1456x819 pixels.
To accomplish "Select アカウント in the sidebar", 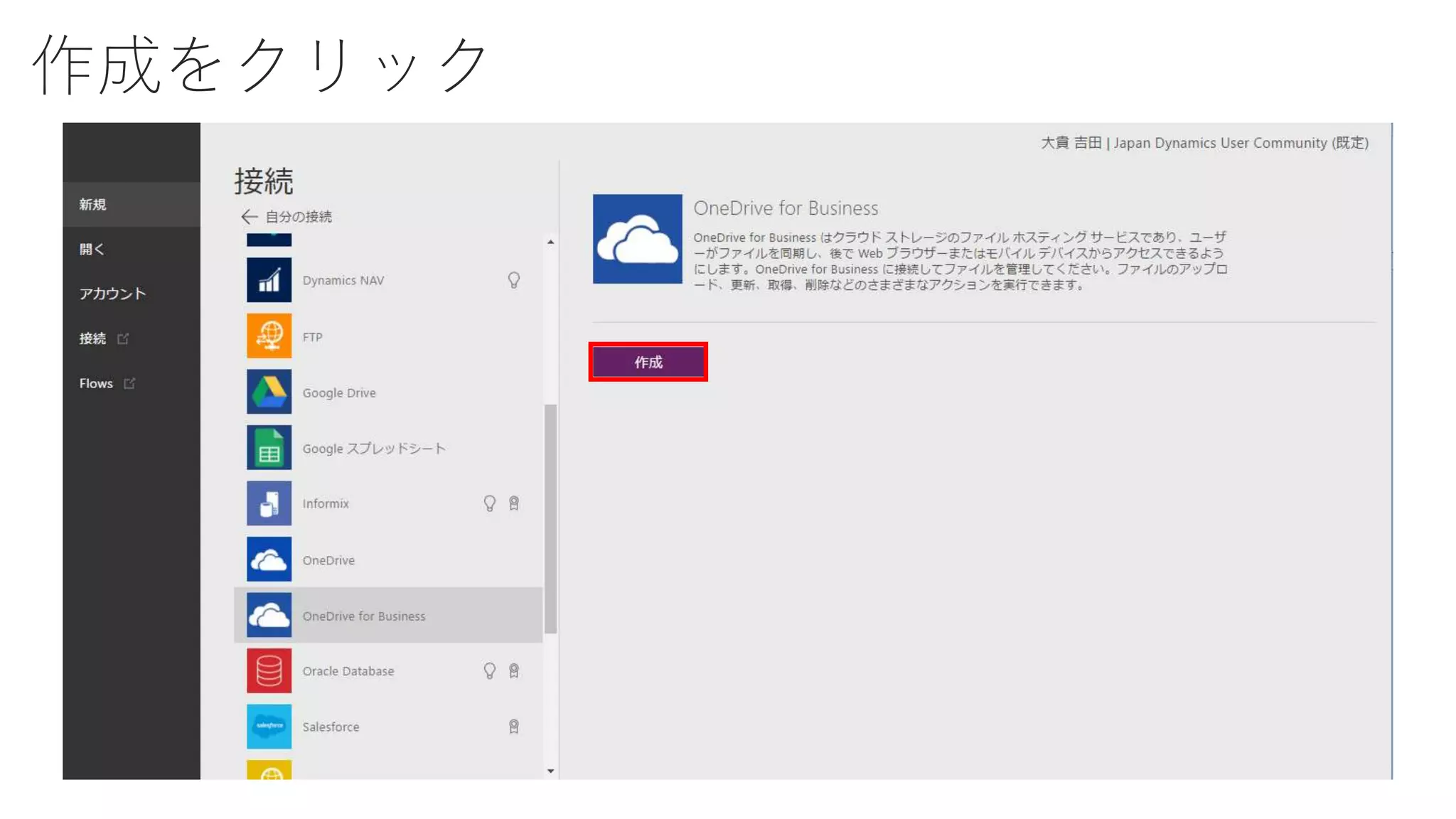I will click(x=112, y=294).
